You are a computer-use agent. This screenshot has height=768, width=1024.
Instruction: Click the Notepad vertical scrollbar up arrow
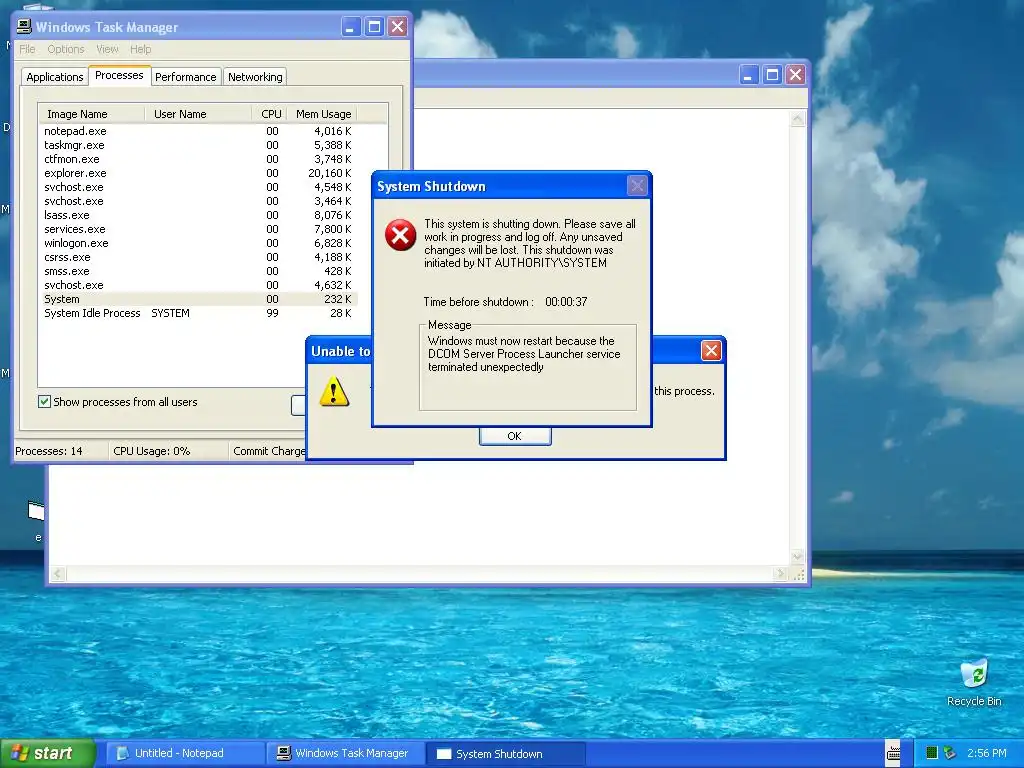tap(797, 119)
